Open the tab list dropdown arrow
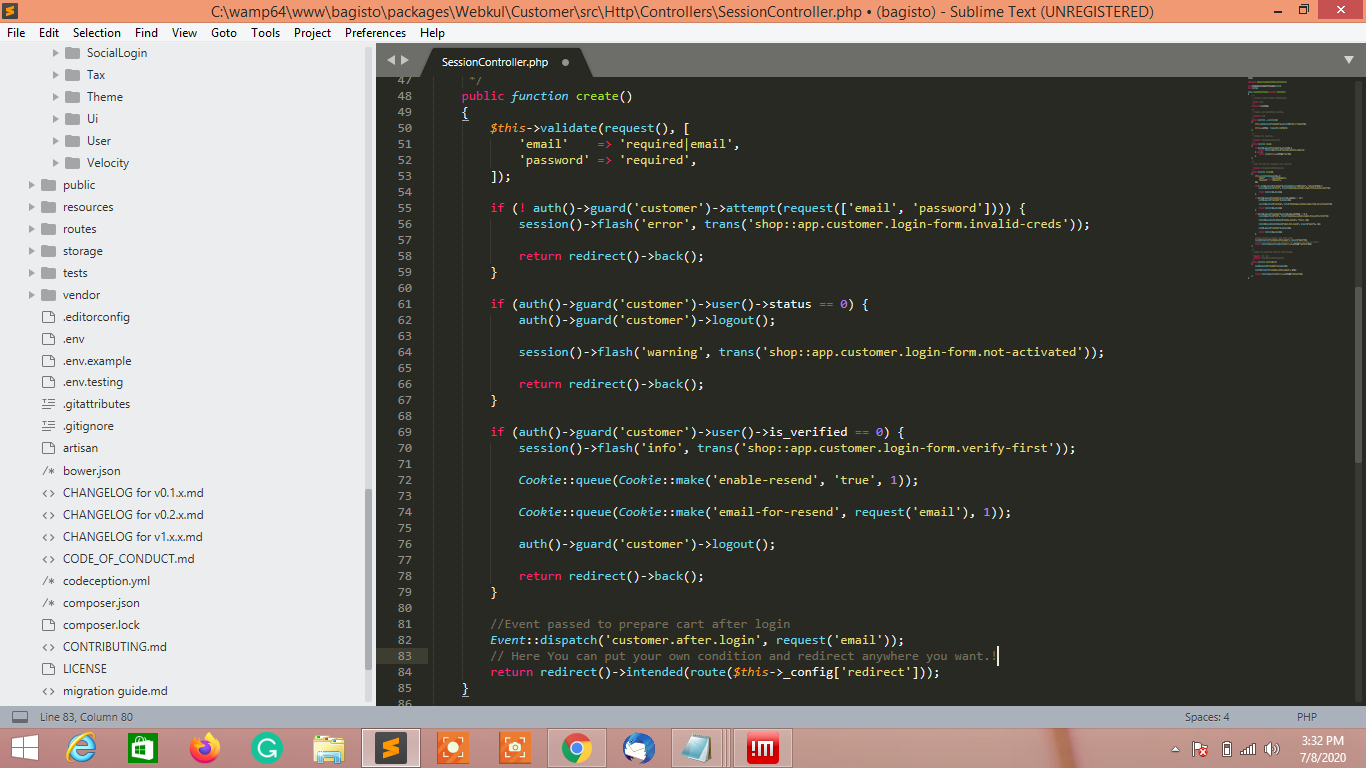Image resolution: width=1366 pixels, height=768 pixels. click(x=1349, y=60)
